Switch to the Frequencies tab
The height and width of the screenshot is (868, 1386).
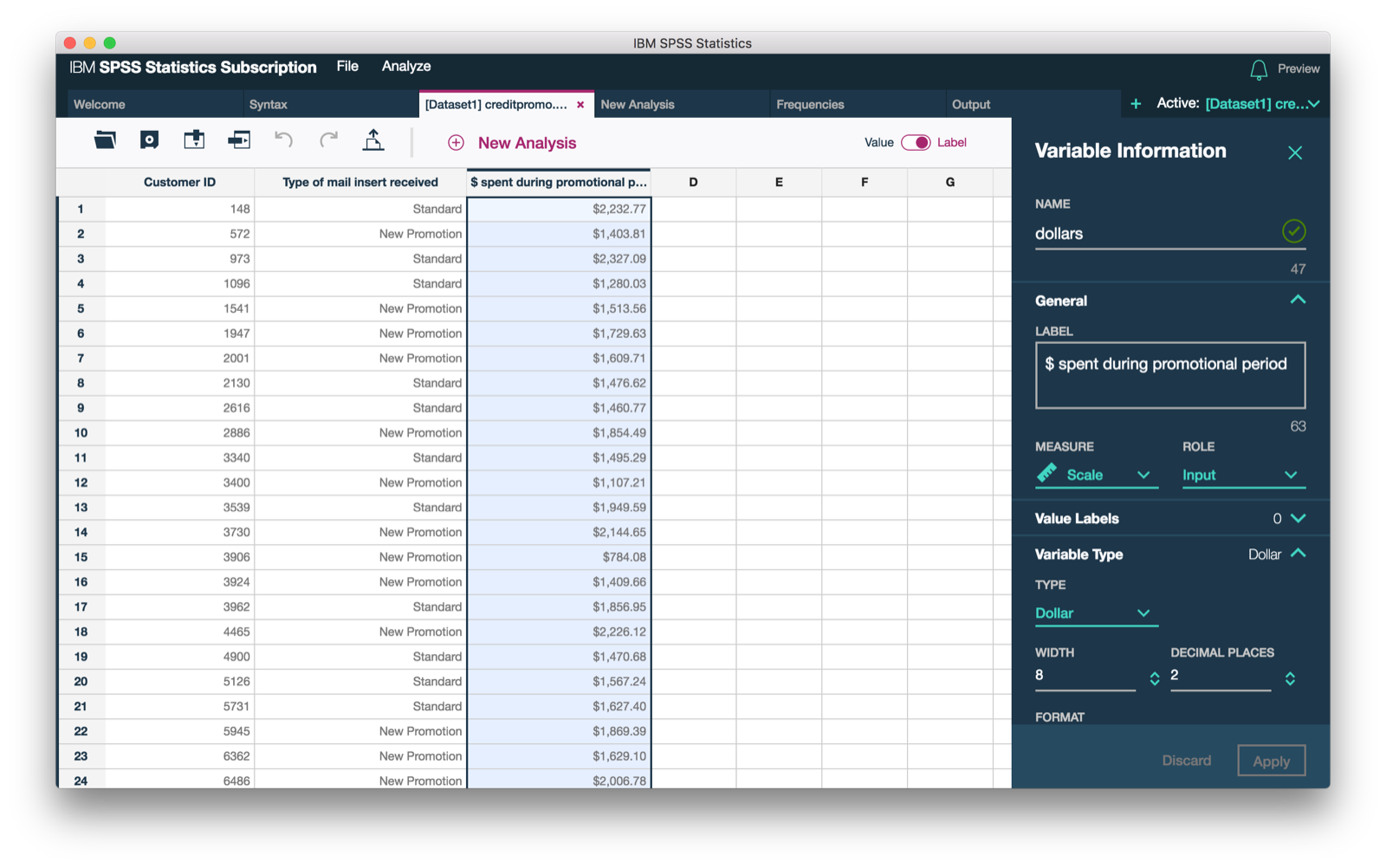pyautogui.click(x=858, y=104)
